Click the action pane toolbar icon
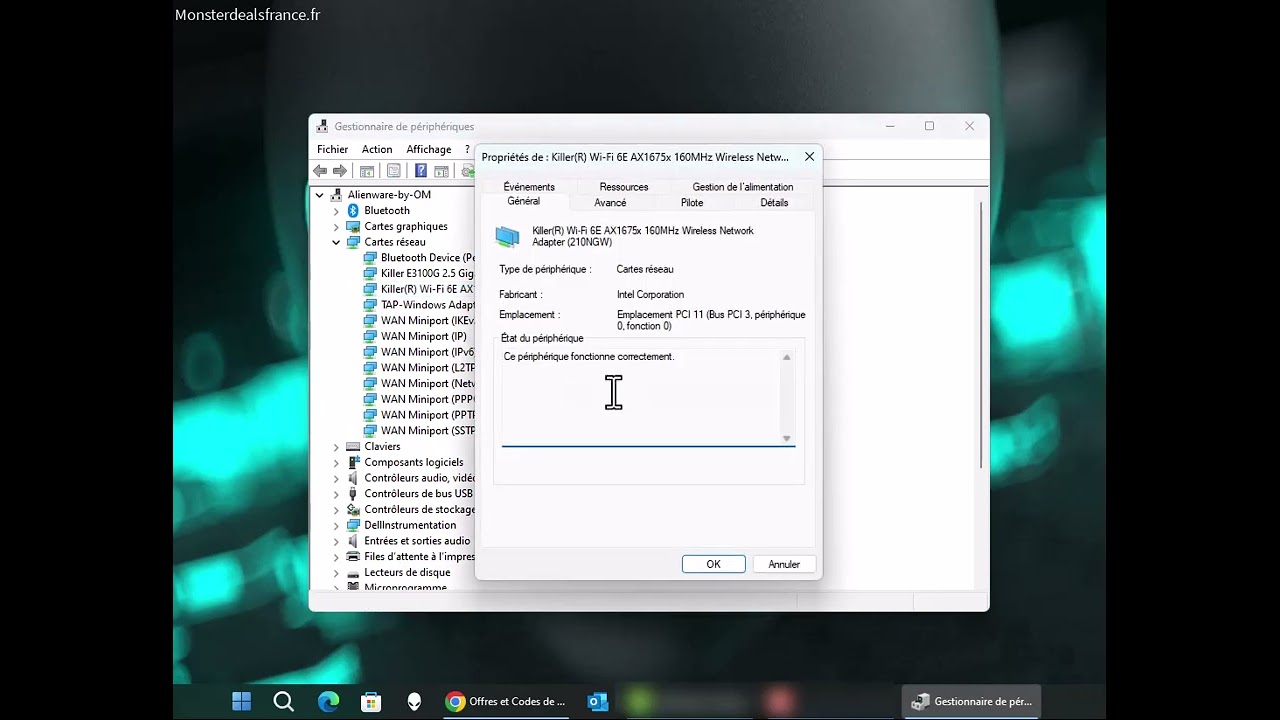 point(441,171)
